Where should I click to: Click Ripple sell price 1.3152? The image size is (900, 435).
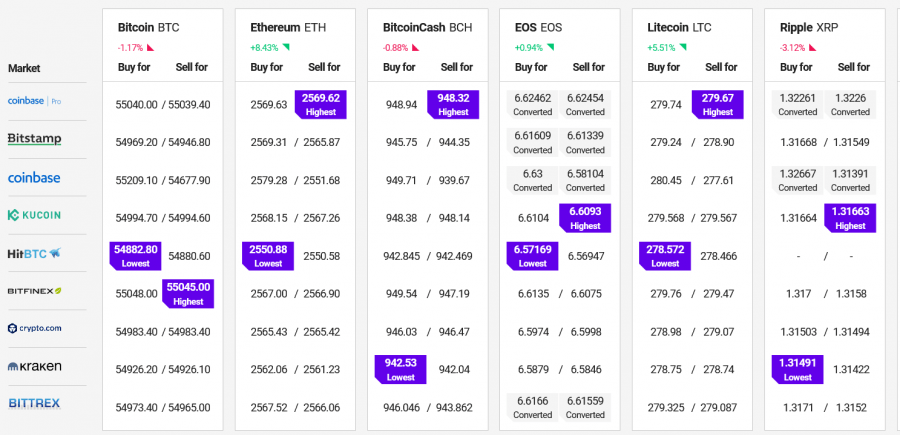851,407
